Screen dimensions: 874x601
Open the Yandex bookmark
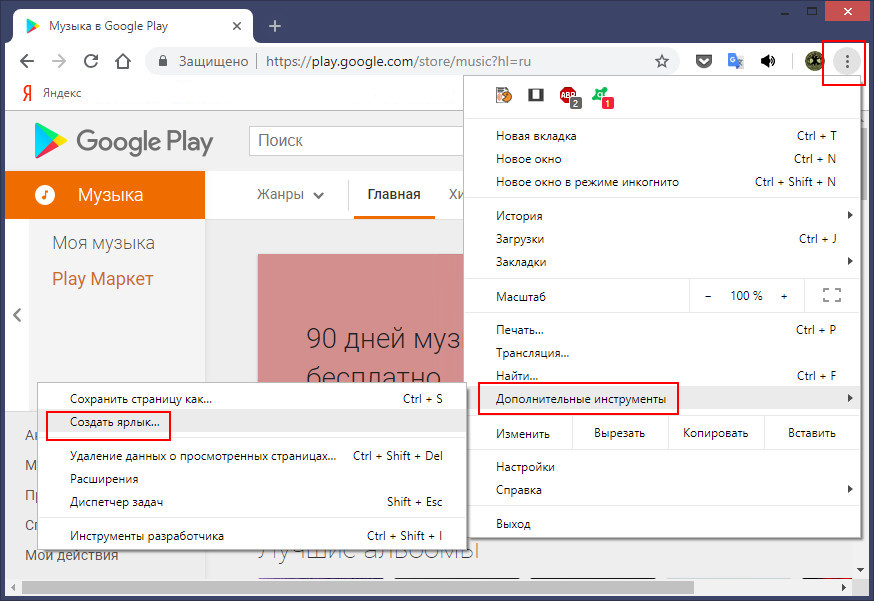point(52,93)
